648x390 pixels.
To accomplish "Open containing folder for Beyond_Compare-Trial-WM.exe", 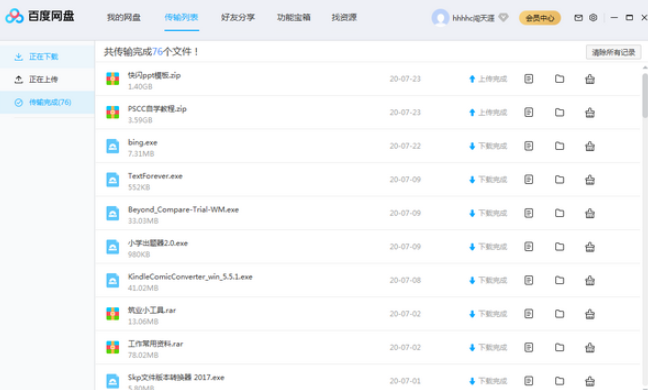I will tap(559, 213).
